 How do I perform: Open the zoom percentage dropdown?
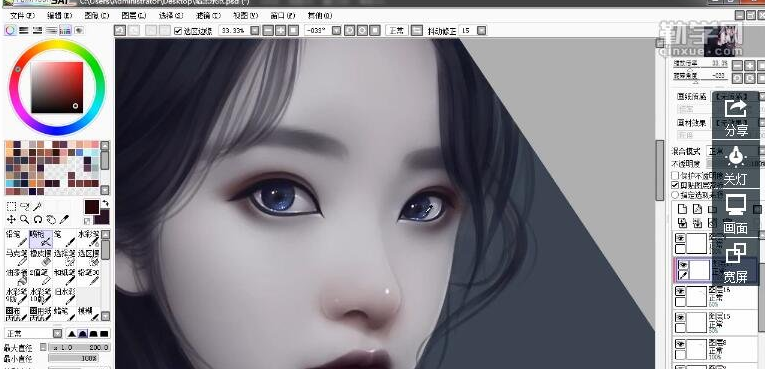pyautogui.click(x=255, y=31)
